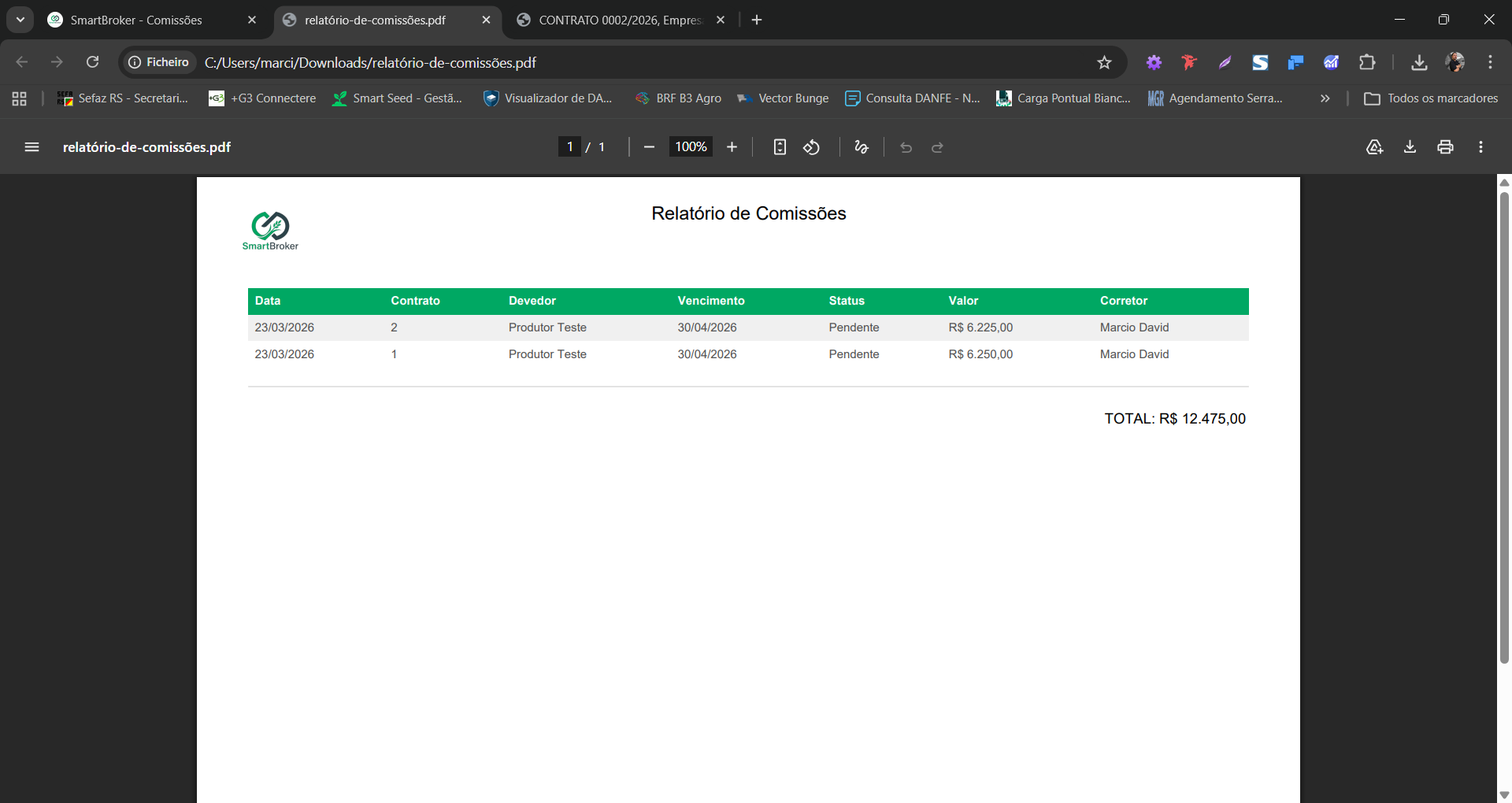
Task: Rotate the PDF page counterclockwise
Action: point(812,147)
